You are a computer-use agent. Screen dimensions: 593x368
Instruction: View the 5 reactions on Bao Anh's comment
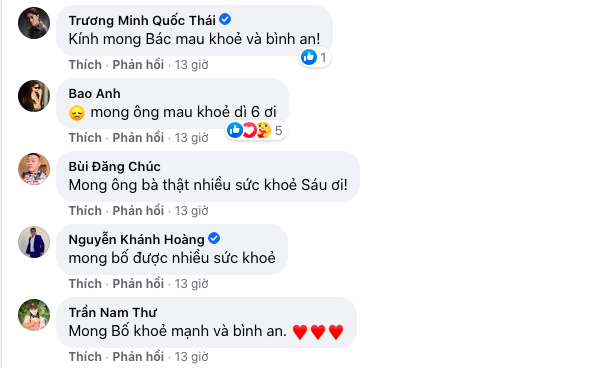point(256,130)
